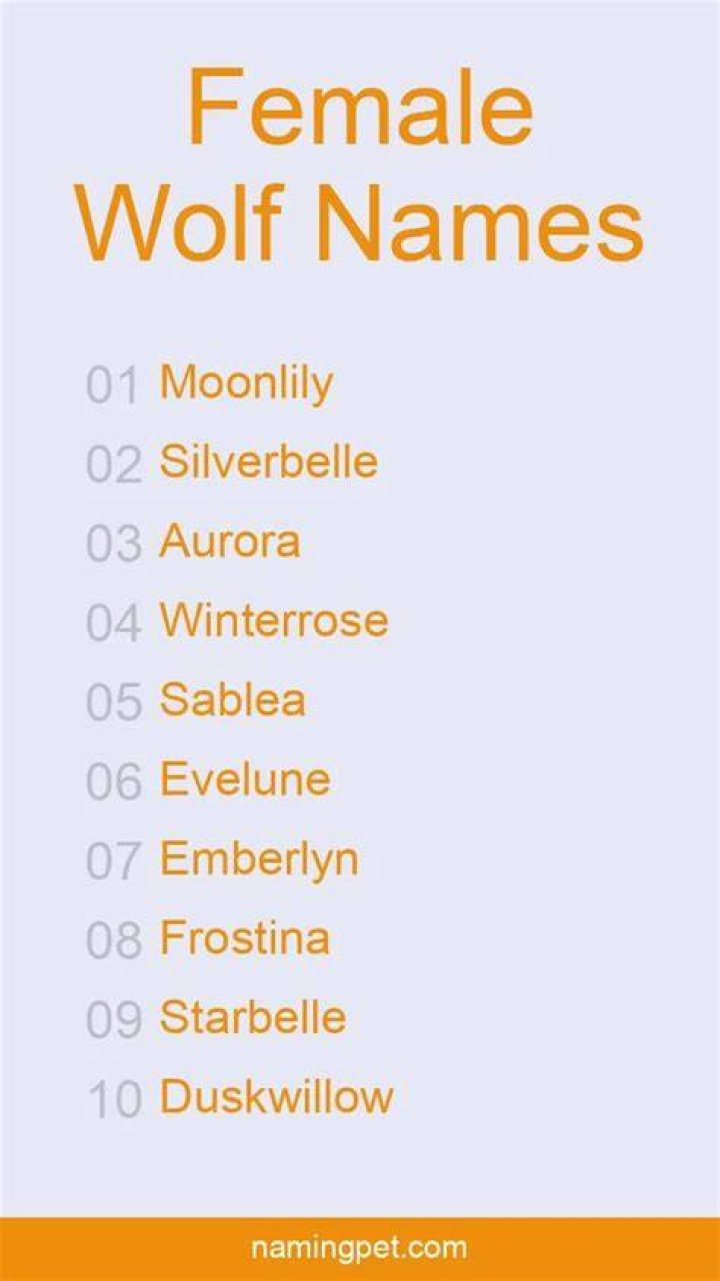Click the number 10 label
The image size is (720, 1281).
coord(115,1100)
